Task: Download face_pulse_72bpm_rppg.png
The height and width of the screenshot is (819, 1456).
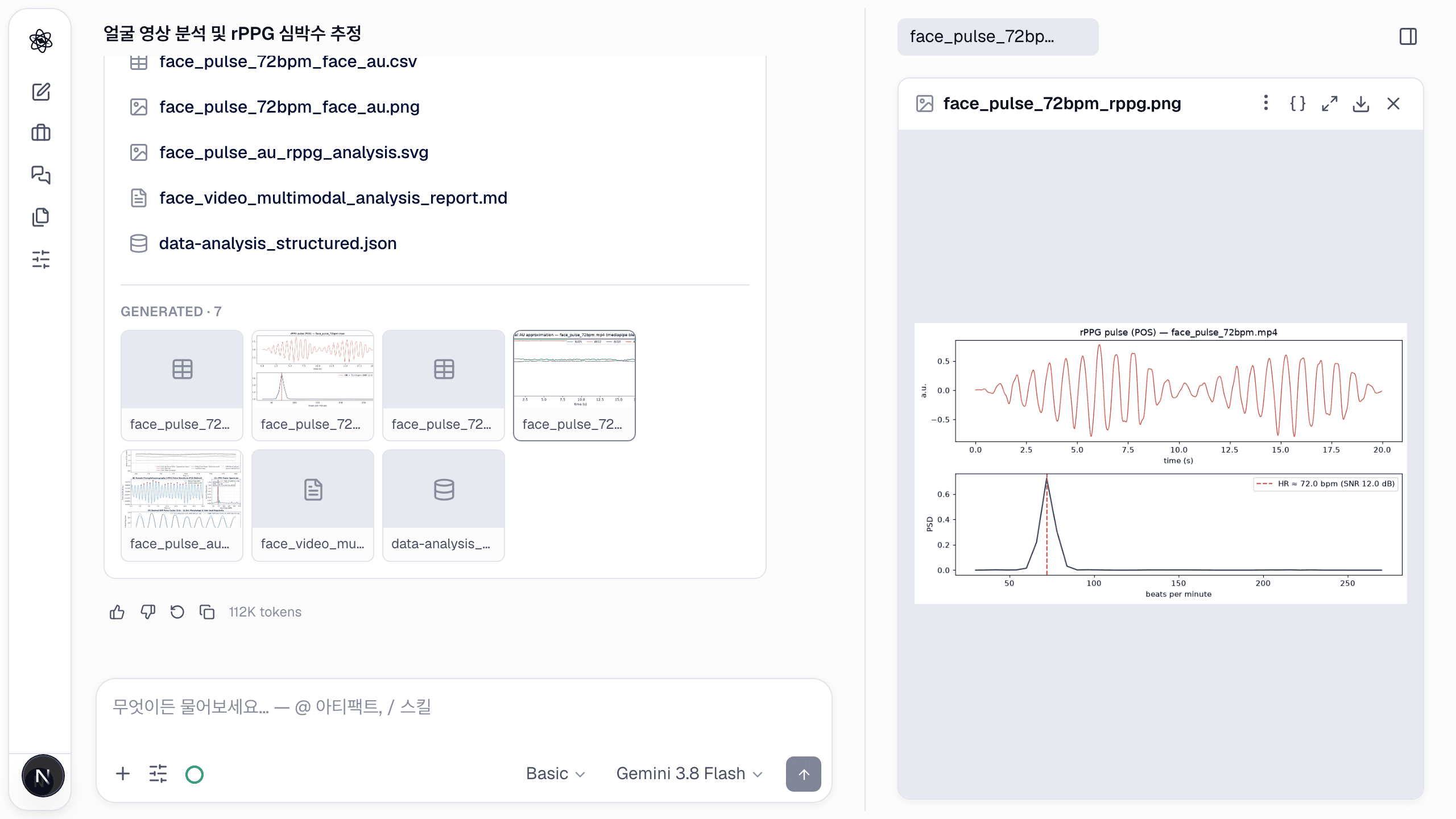Action: [1361, 104]
